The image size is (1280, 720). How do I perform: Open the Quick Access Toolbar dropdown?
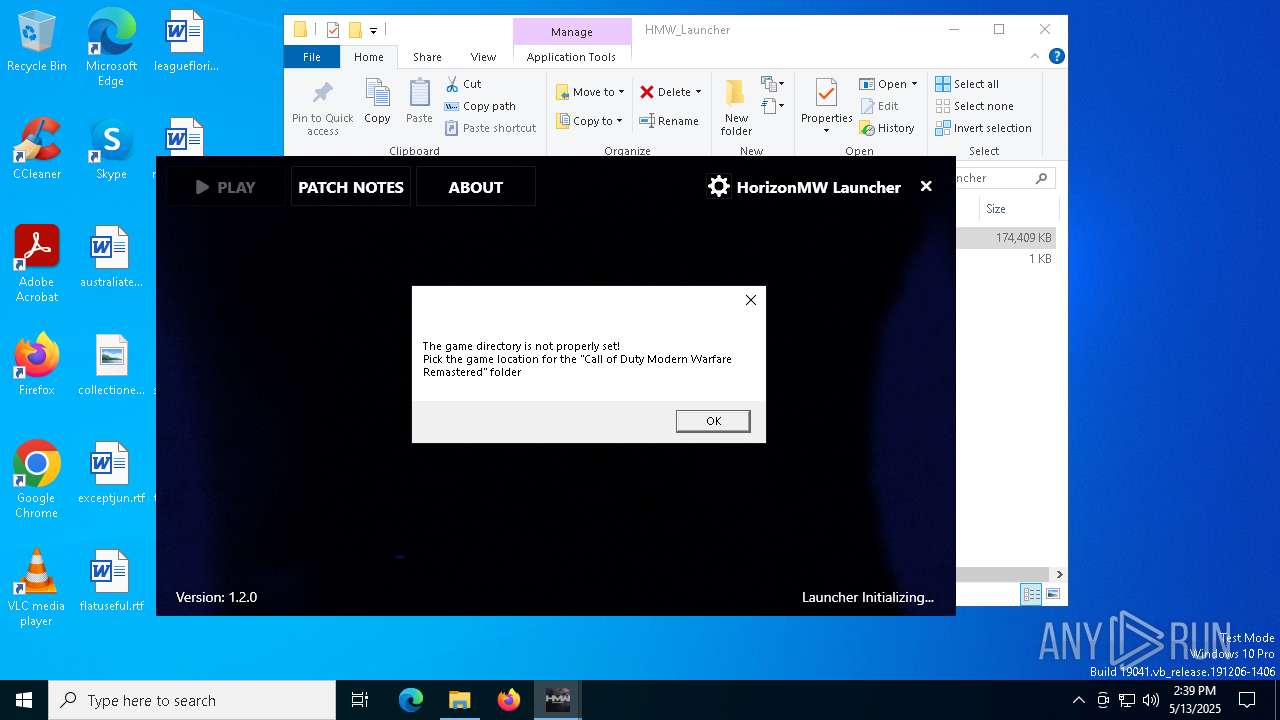(373, 30)
